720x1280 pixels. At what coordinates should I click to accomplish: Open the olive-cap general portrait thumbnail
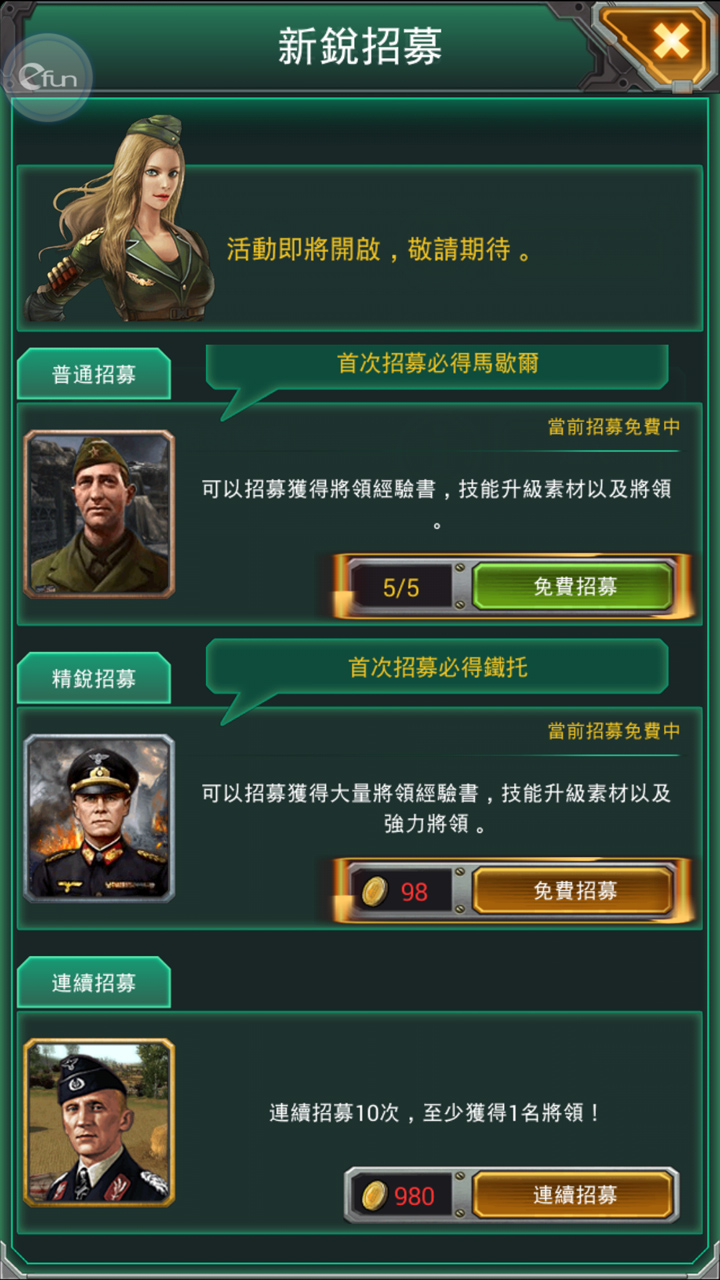(99, 514)
